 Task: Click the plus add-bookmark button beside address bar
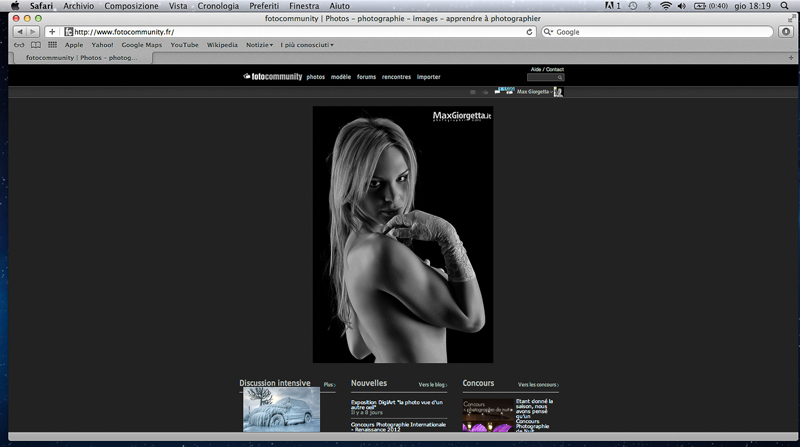[x=52, y=32]
